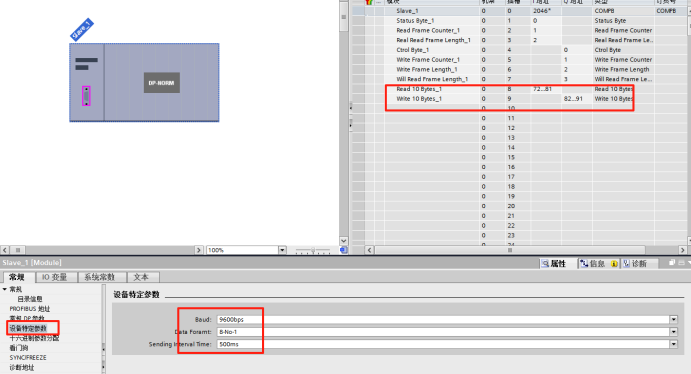Click the colored filter icon in table header

click(x=369, y=2)
